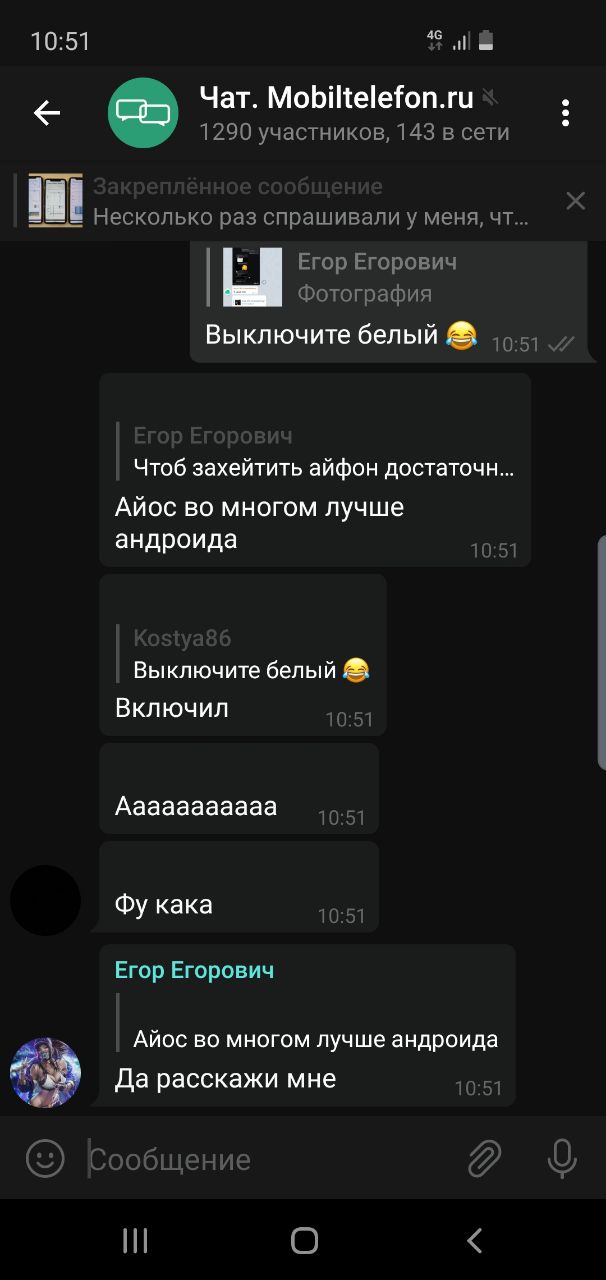Open the emoji picker smiley icon
Screen dimensions: 606x1280
[44, 1159]
